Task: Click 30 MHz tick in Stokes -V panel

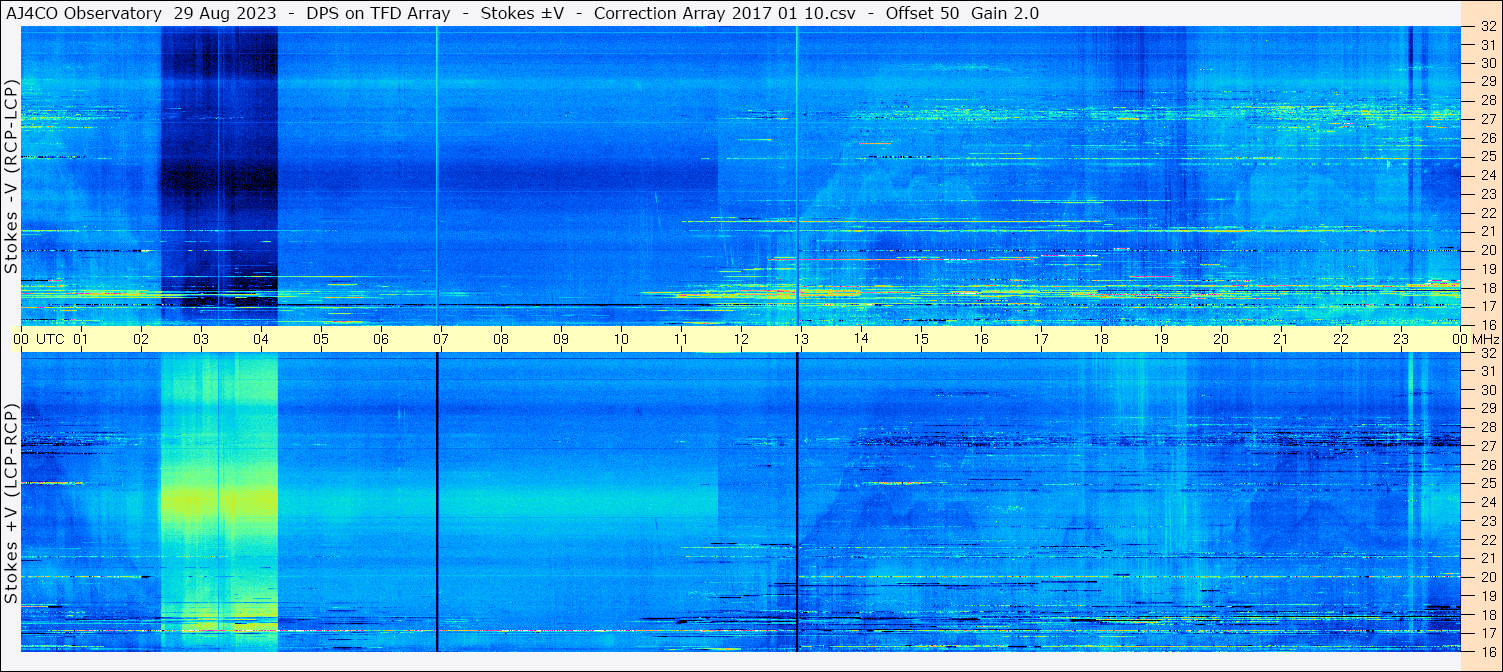Action: (1487, 63)
